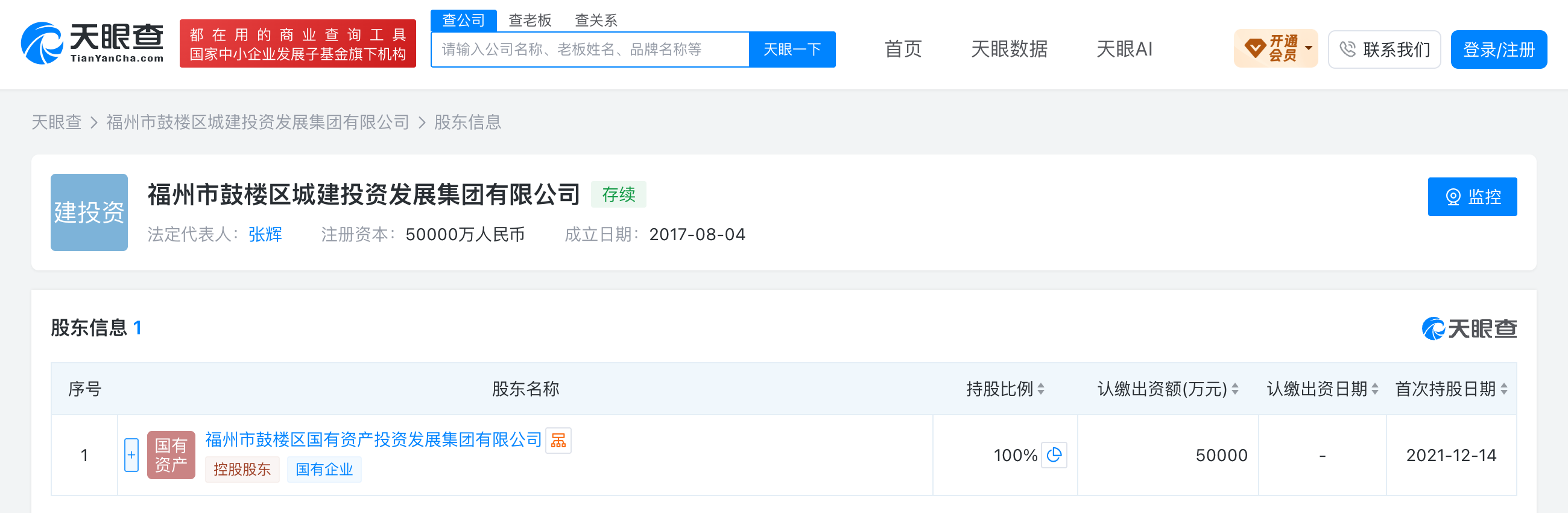1568x513 pixels.
Task: Click the 建投资 company logo thumbnail
Action: click(x=89, y=212)
